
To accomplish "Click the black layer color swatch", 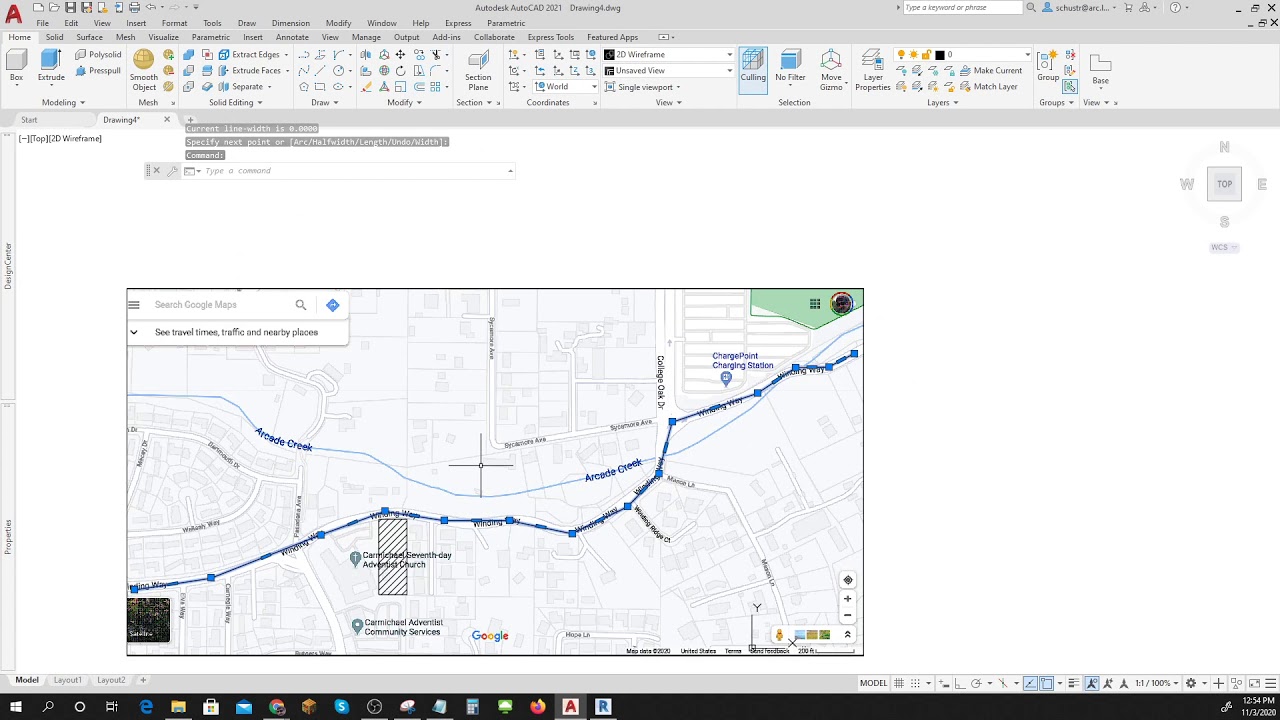I will (x=940, y=55).
